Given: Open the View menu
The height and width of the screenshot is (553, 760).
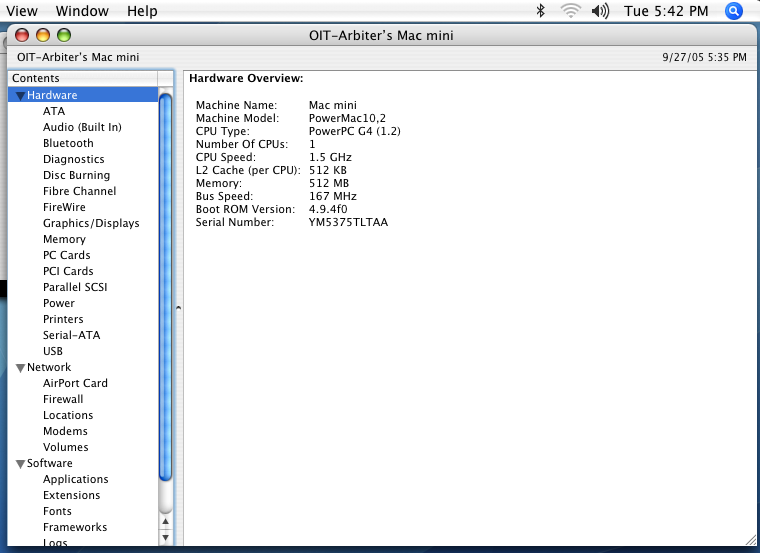Looking at the screenshot, I should click(x=22, y=11).
